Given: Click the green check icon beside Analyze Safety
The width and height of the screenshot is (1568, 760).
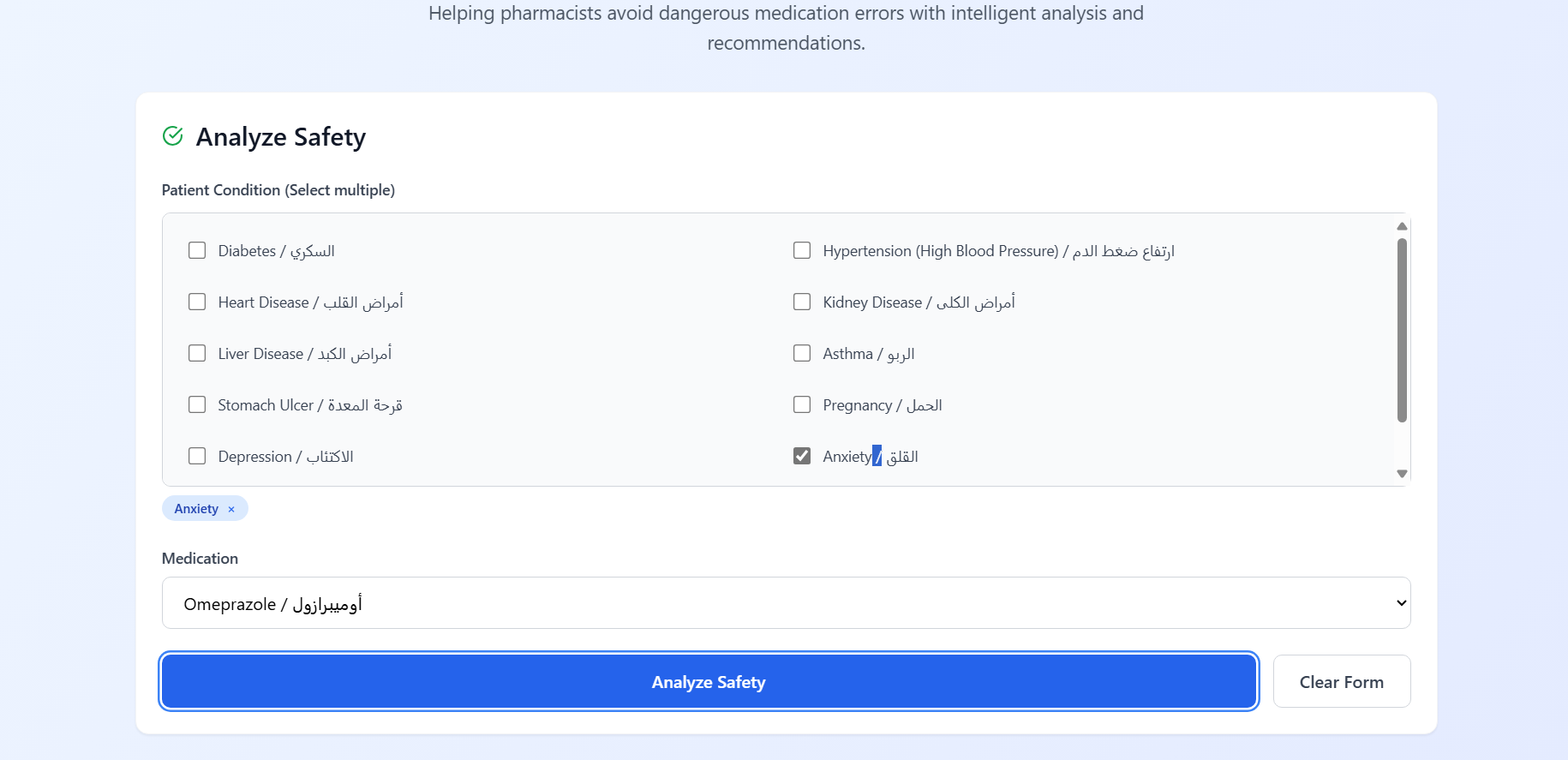Looking at the screenshot, I should coord(173,136).
